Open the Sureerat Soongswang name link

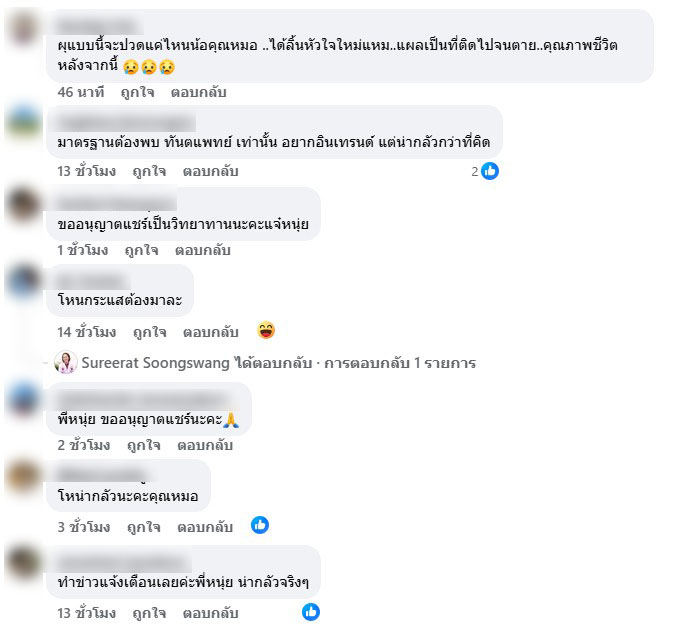click(x=155, y=363)
